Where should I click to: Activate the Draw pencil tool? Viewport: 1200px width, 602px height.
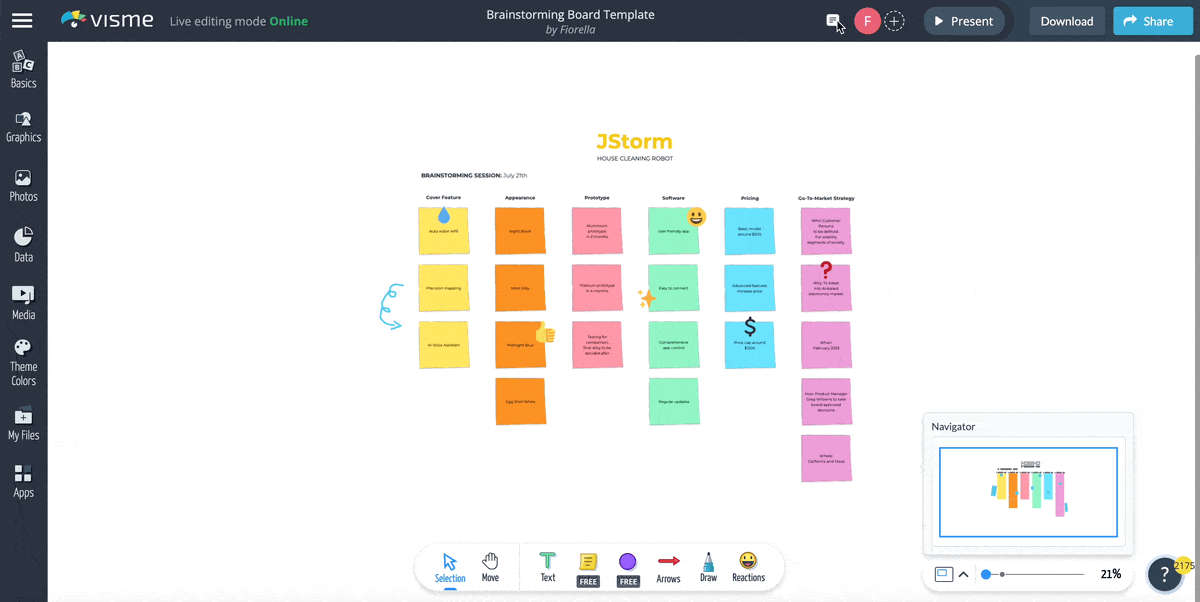[708, 567]
